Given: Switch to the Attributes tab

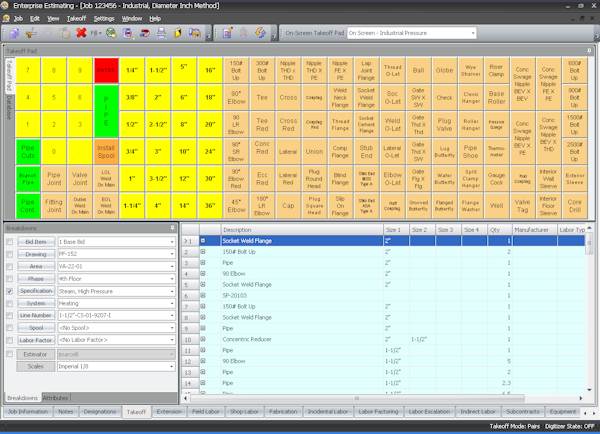Looking at the screenshot, I should click(x=55, y=398).
